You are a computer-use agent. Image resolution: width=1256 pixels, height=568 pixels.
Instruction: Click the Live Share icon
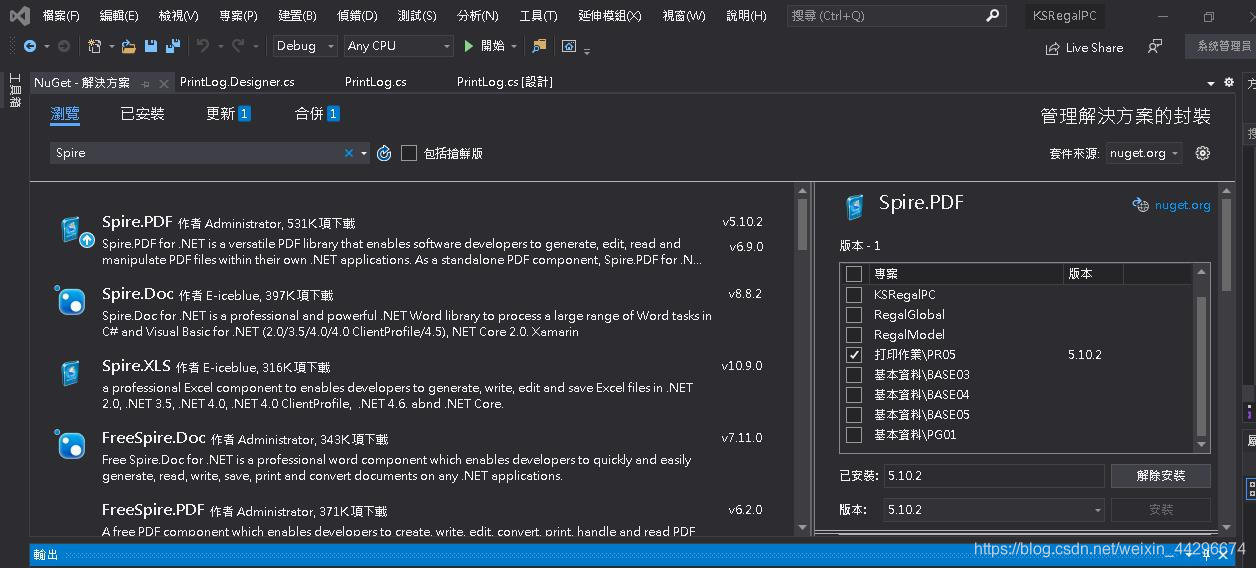[1052, 48]
